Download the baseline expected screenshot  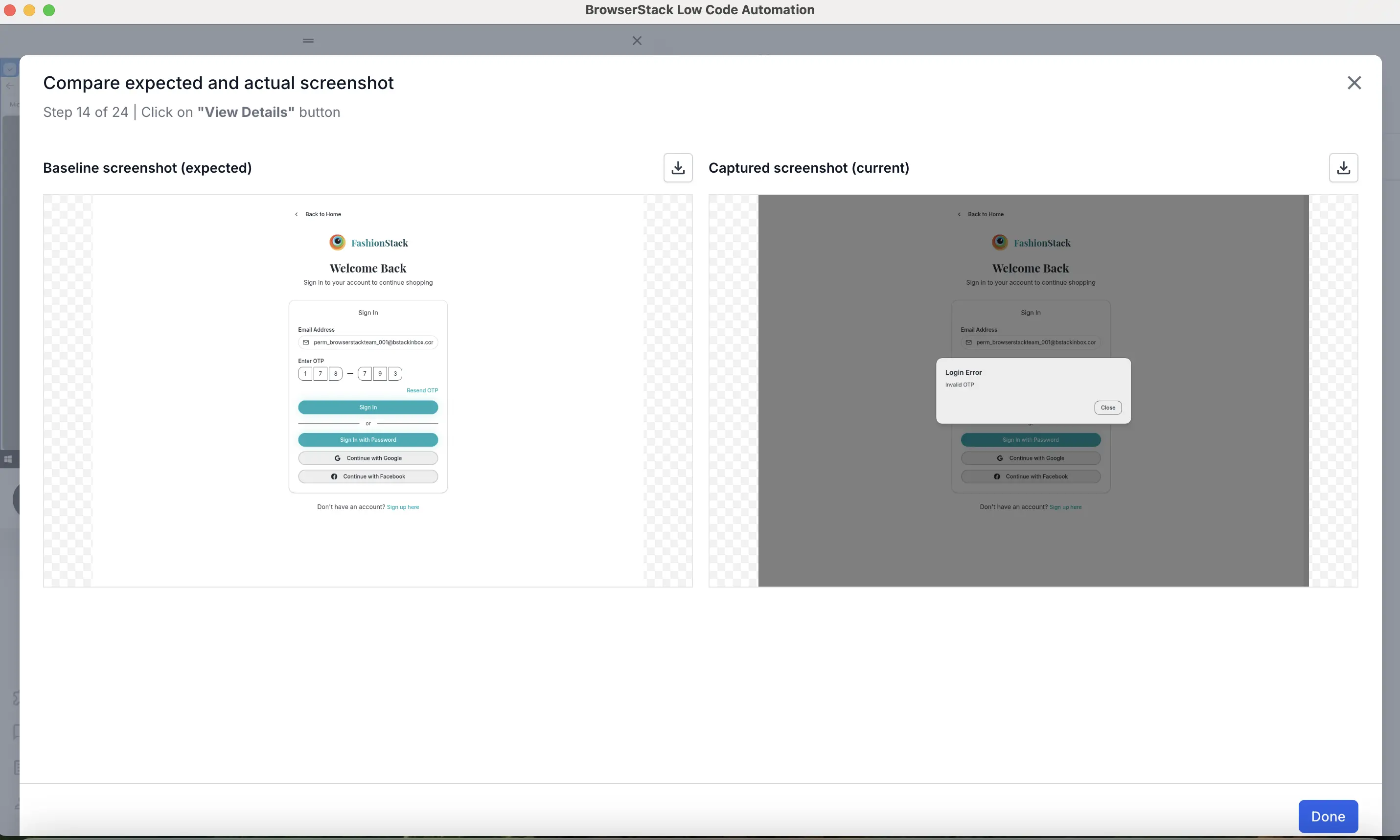(x=678, y=167)
